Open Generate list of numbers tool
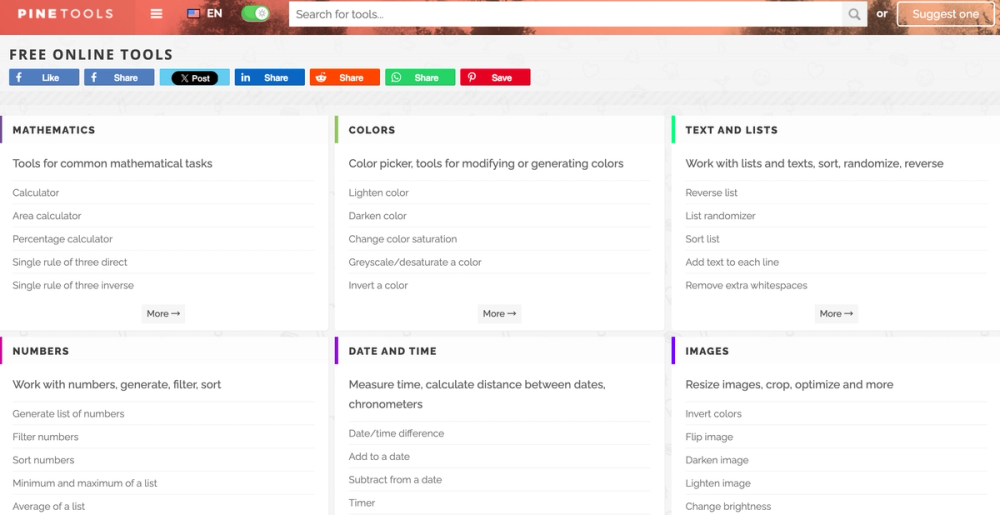 [68, 414]
